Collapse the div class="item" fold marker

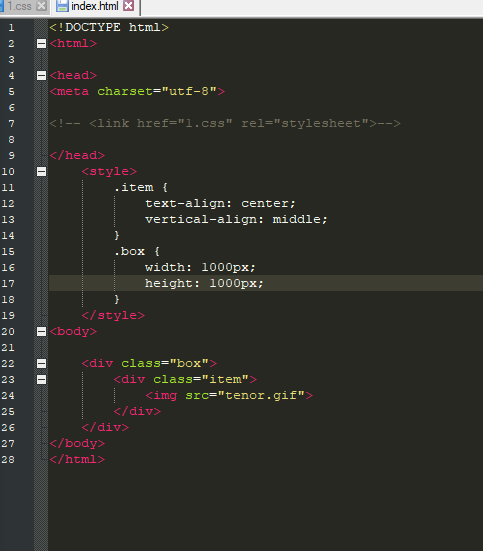tap(41, 380)
